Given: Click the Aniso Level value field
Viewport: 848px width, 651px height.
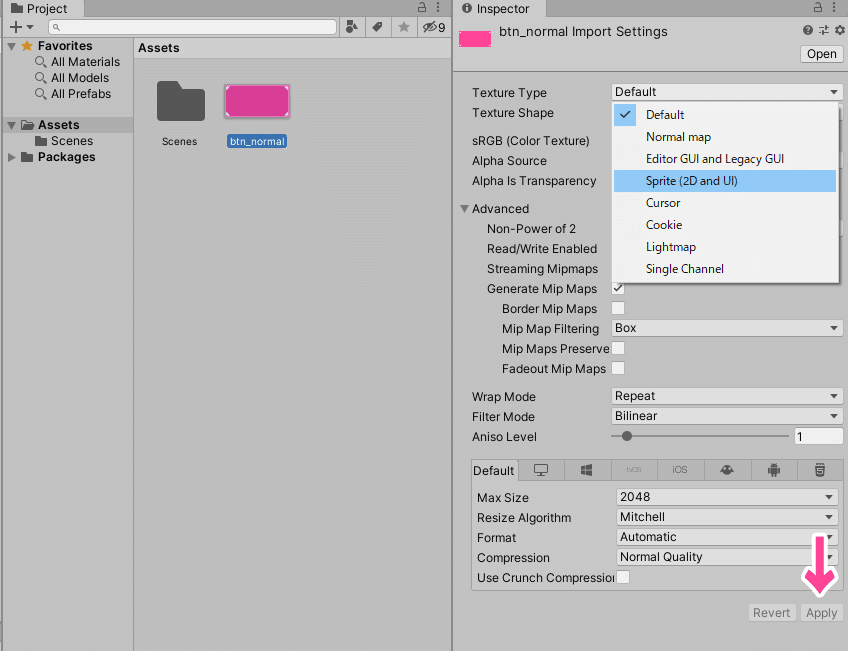Looking at the screenshot, I should (x=818, y=436).
